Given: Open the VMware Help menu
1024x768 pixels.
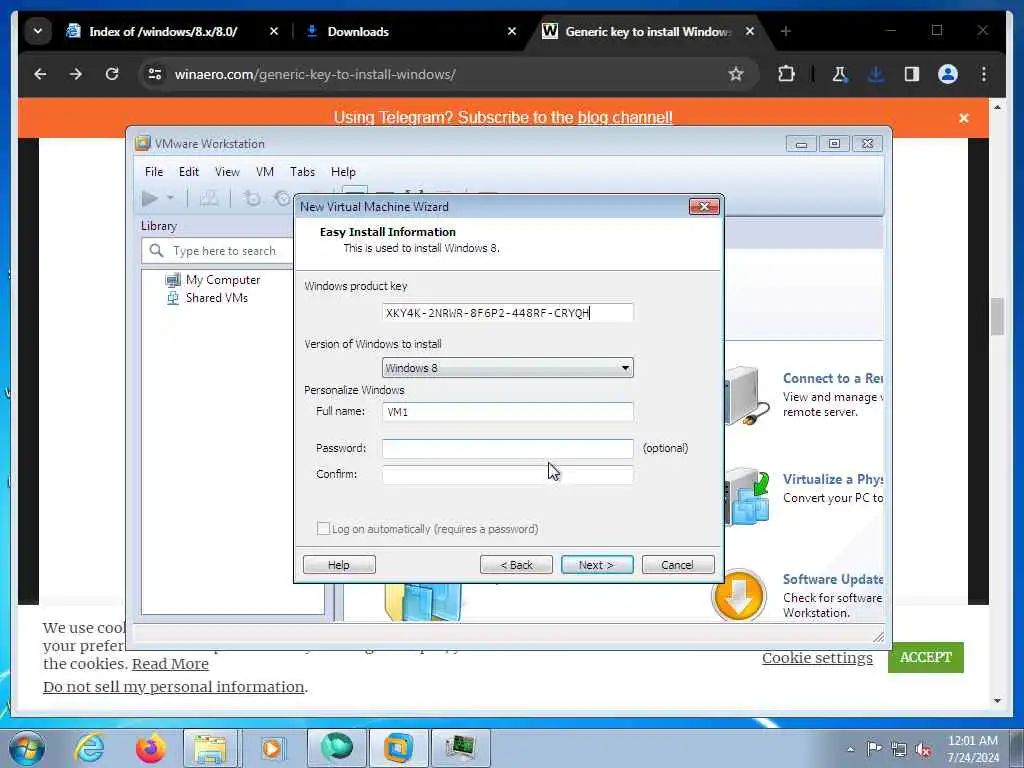Looking at the screenshot, I should pyautogui.click(x=343, y=172).
